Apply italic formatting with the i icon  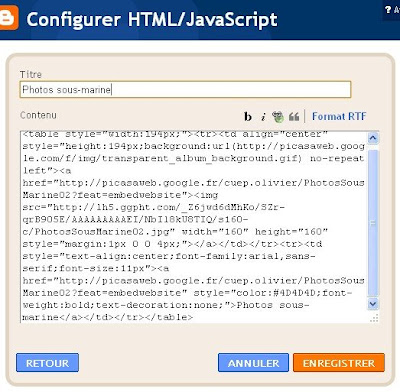(263, 117)
